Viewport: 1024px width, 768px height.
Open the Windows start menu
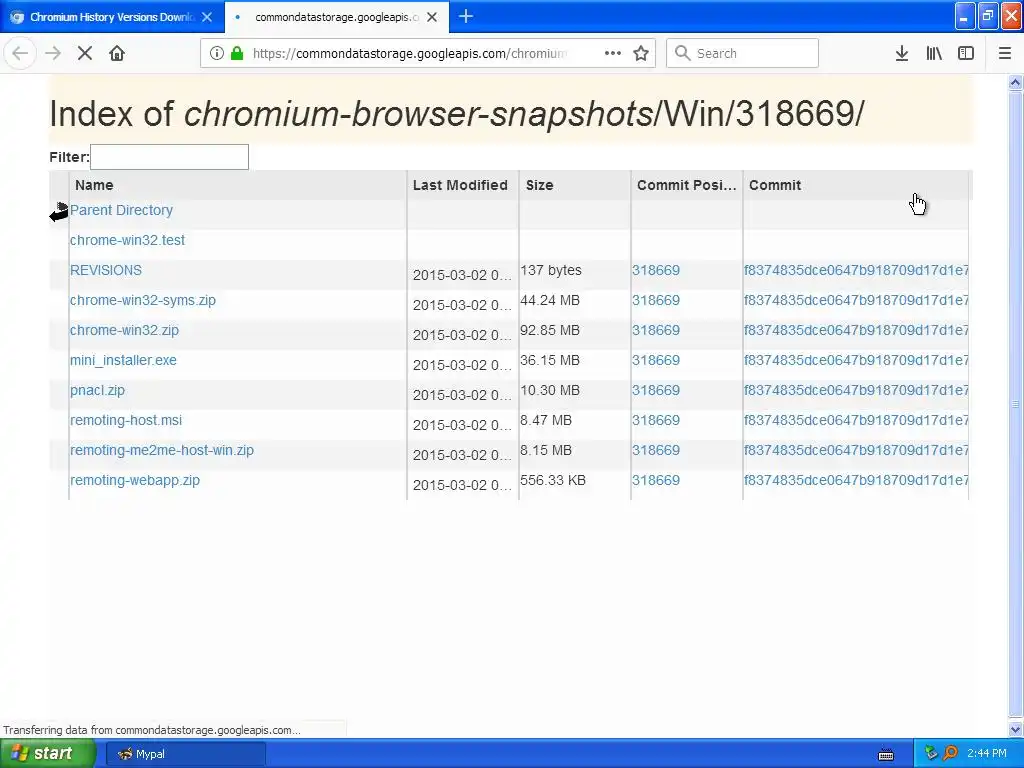[48, 754]
